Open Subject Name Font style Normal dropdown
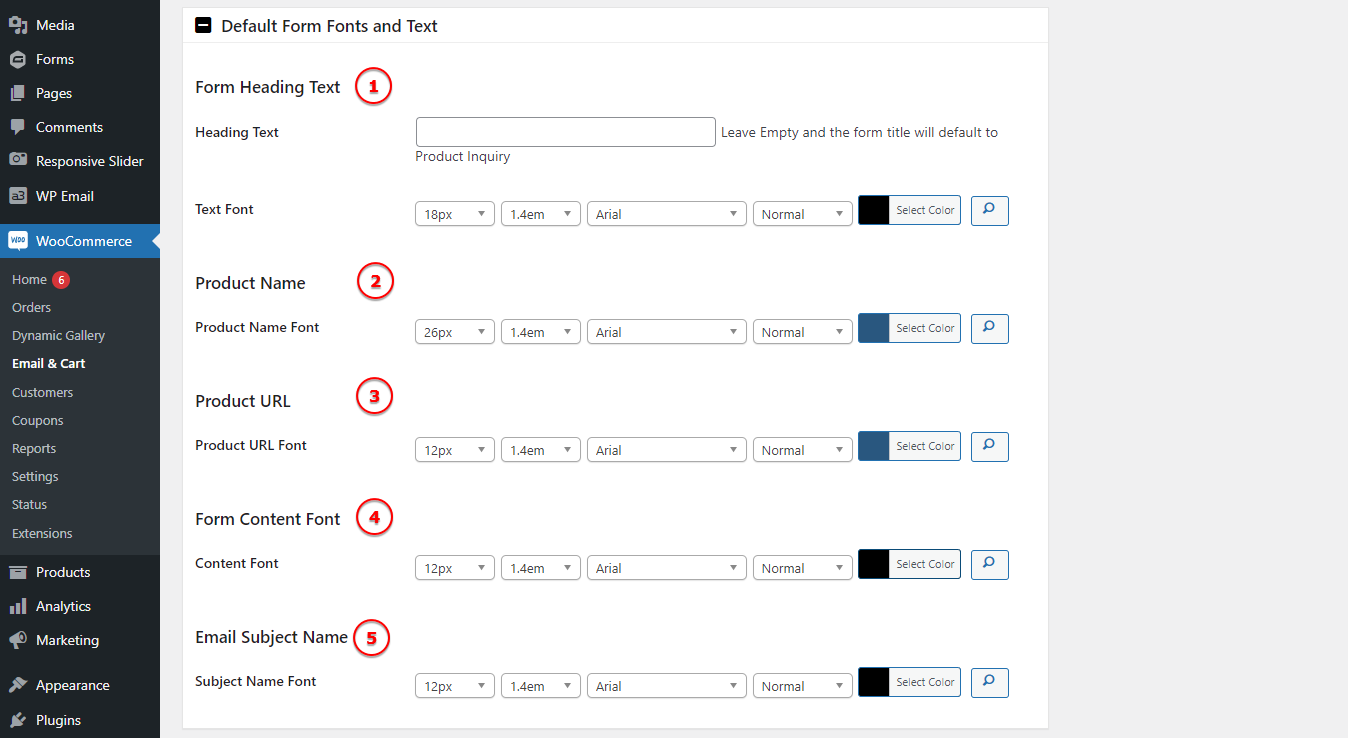This screenshot has height=738, width=1348. point(803,686)
